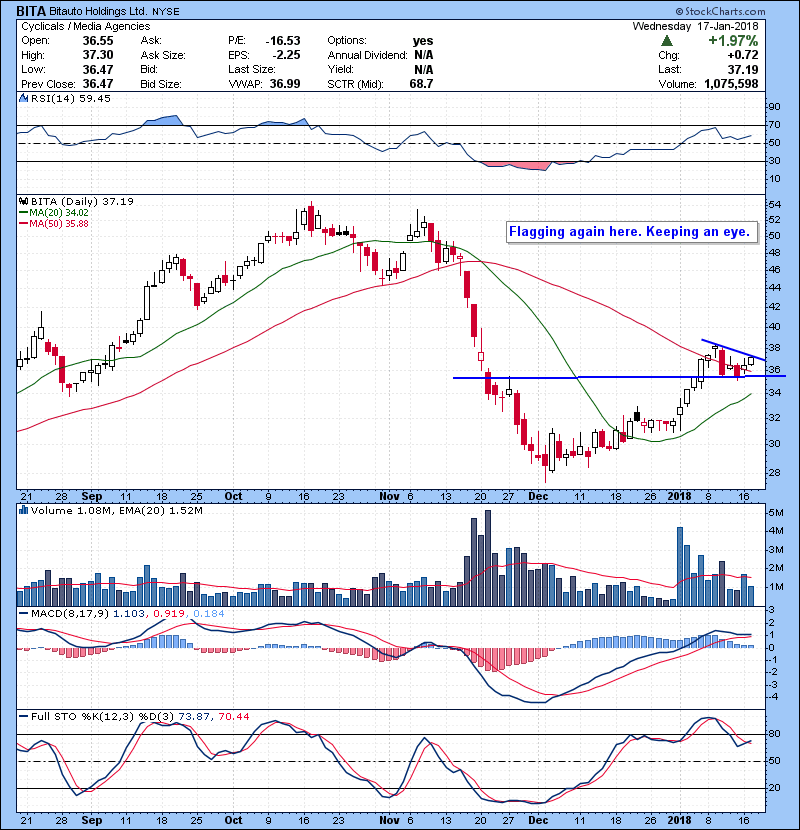Click the Dec label on price chart axis
Screen dimensions: 800x830
pos(538,497)
